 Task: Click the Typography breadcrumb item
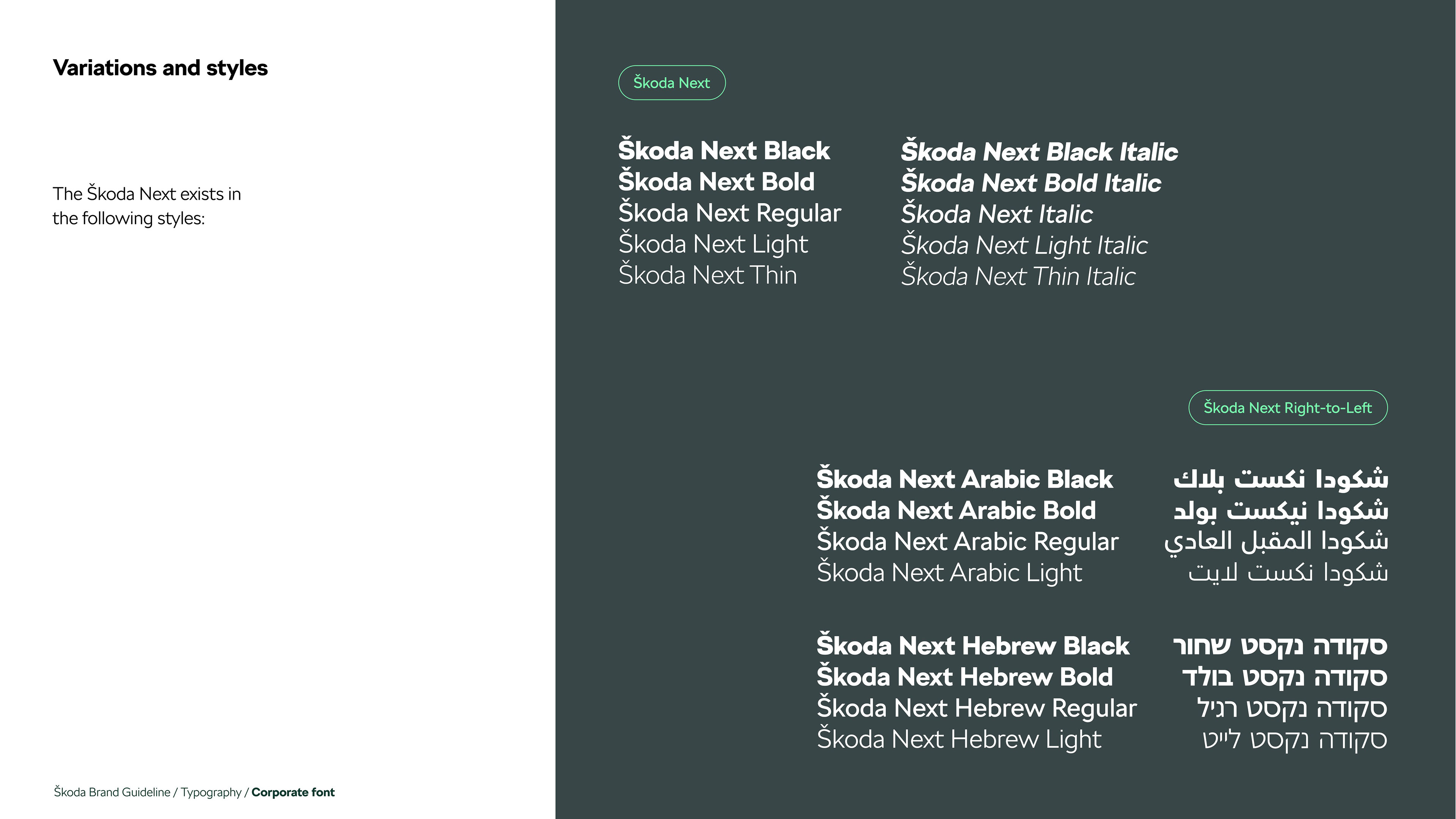(211, 792)
